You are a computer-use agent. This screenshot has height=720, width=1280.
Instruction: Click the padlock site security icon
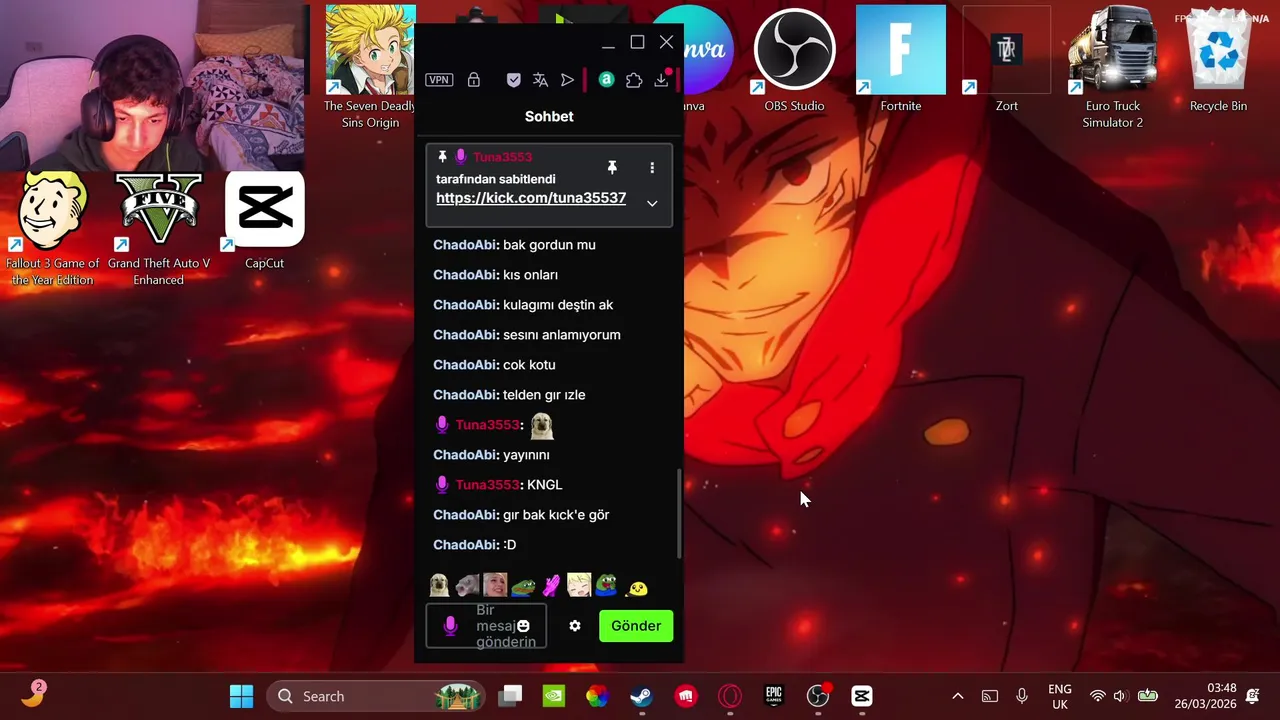pos(474,80)
